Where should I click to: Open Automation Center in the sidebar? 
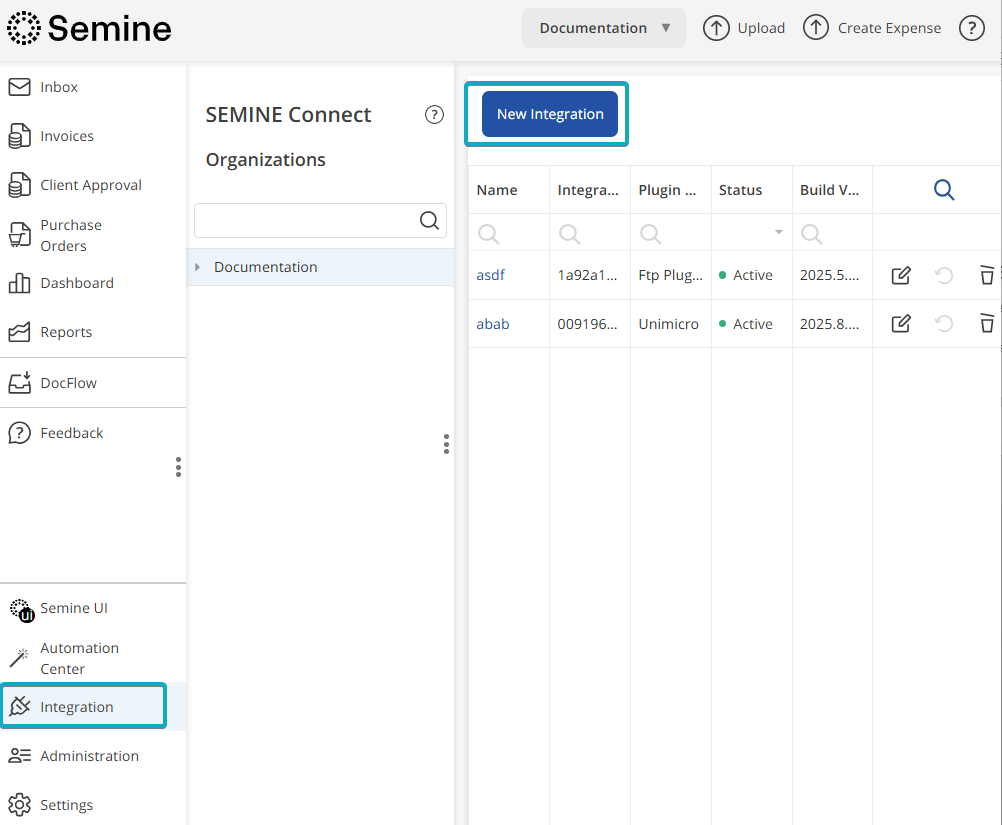79,658
